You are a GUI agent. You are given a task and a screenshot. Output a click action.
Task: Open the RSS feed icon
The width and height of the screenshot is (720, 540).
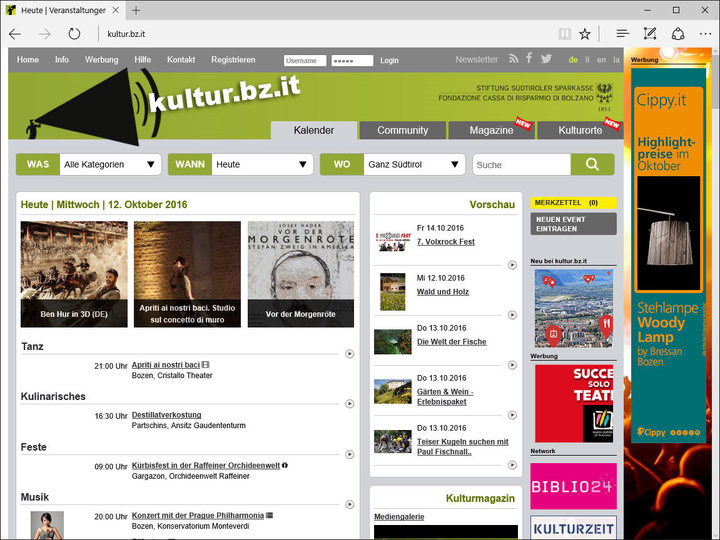coord(513,59)
